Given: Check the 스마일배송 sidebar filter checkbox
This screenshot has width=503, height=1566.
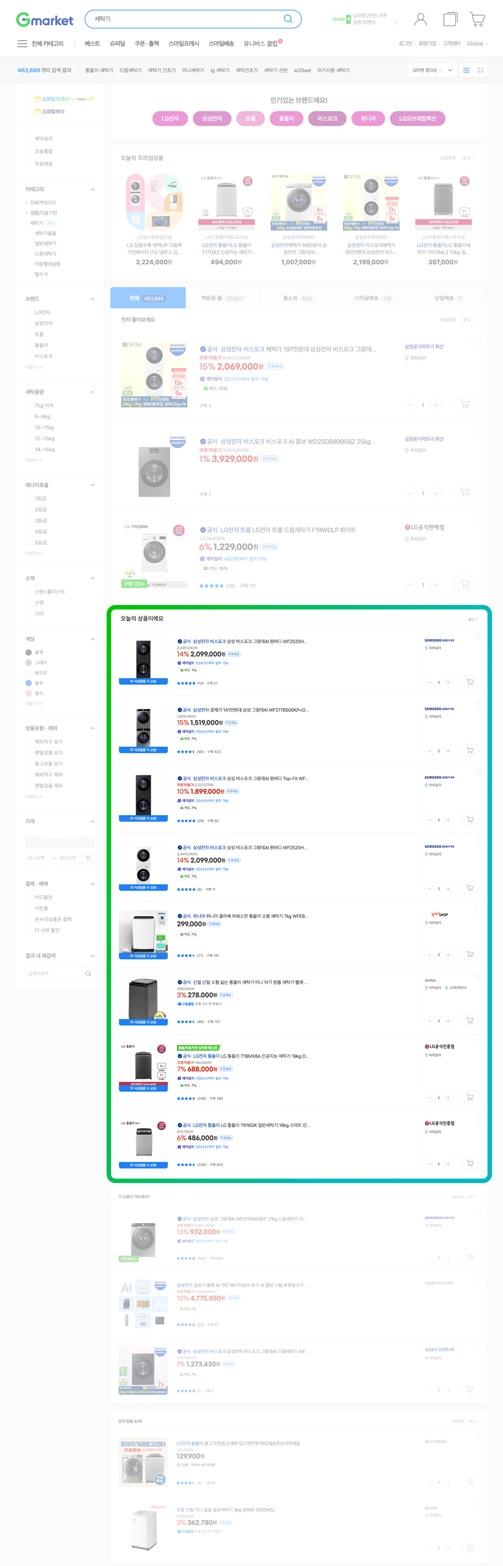Looking at the screenshot, I should point(28,111).
